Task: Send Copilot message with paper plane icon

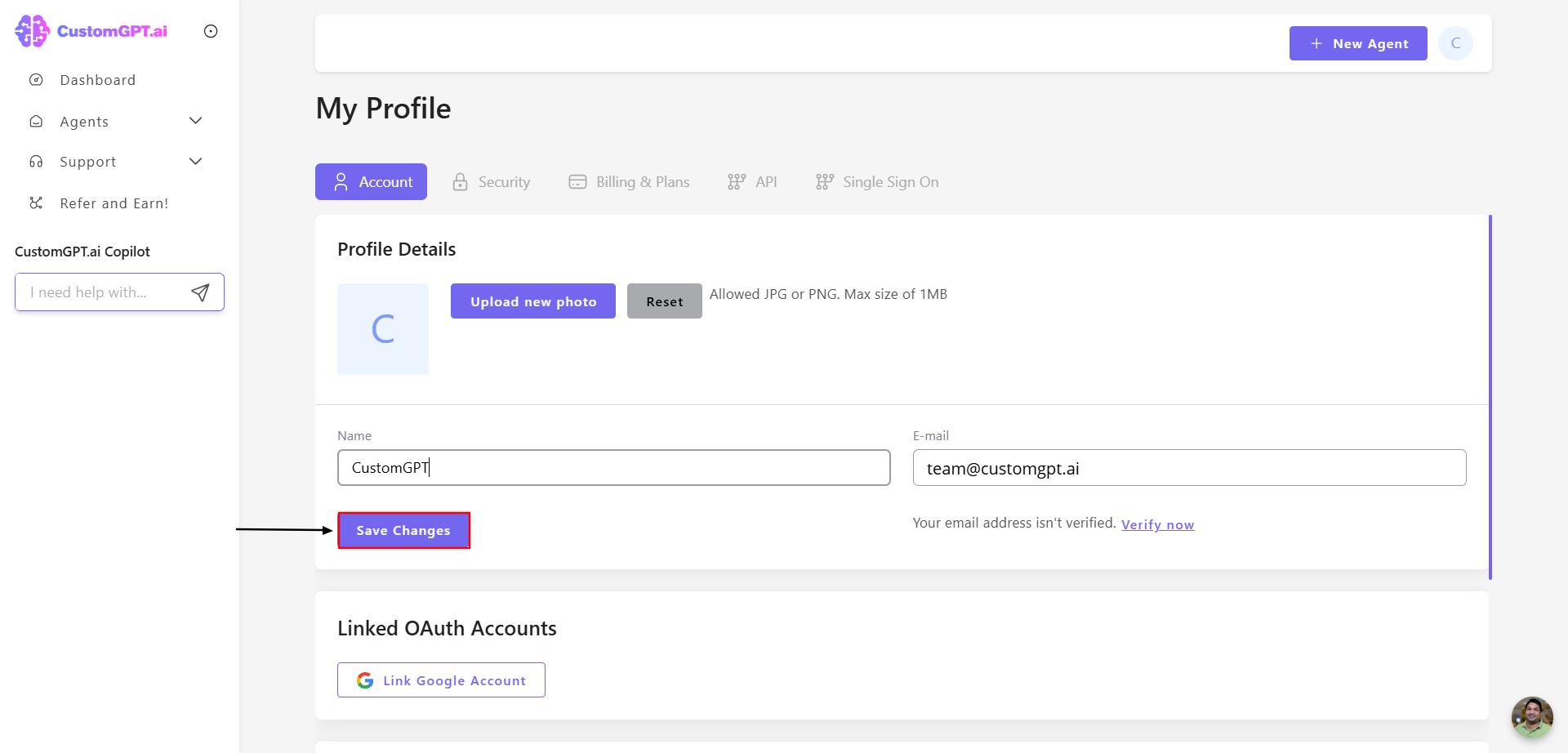Action: coord(200,292)
